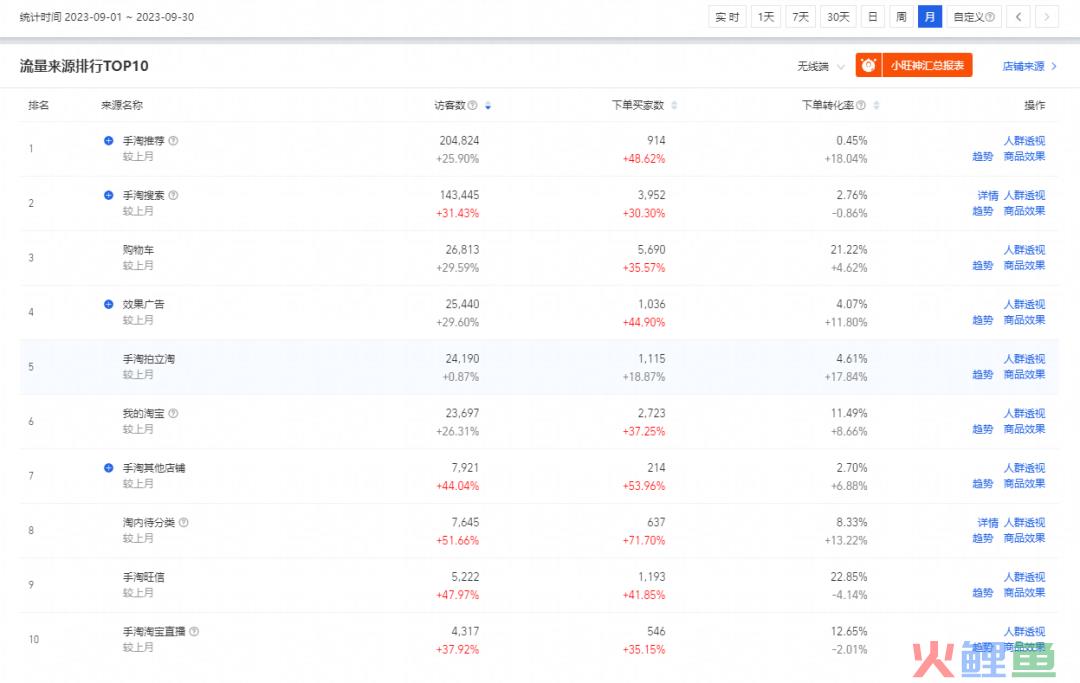Click the 排名 column header
This screenshot has width=1080, height=683.
point(39,105)
